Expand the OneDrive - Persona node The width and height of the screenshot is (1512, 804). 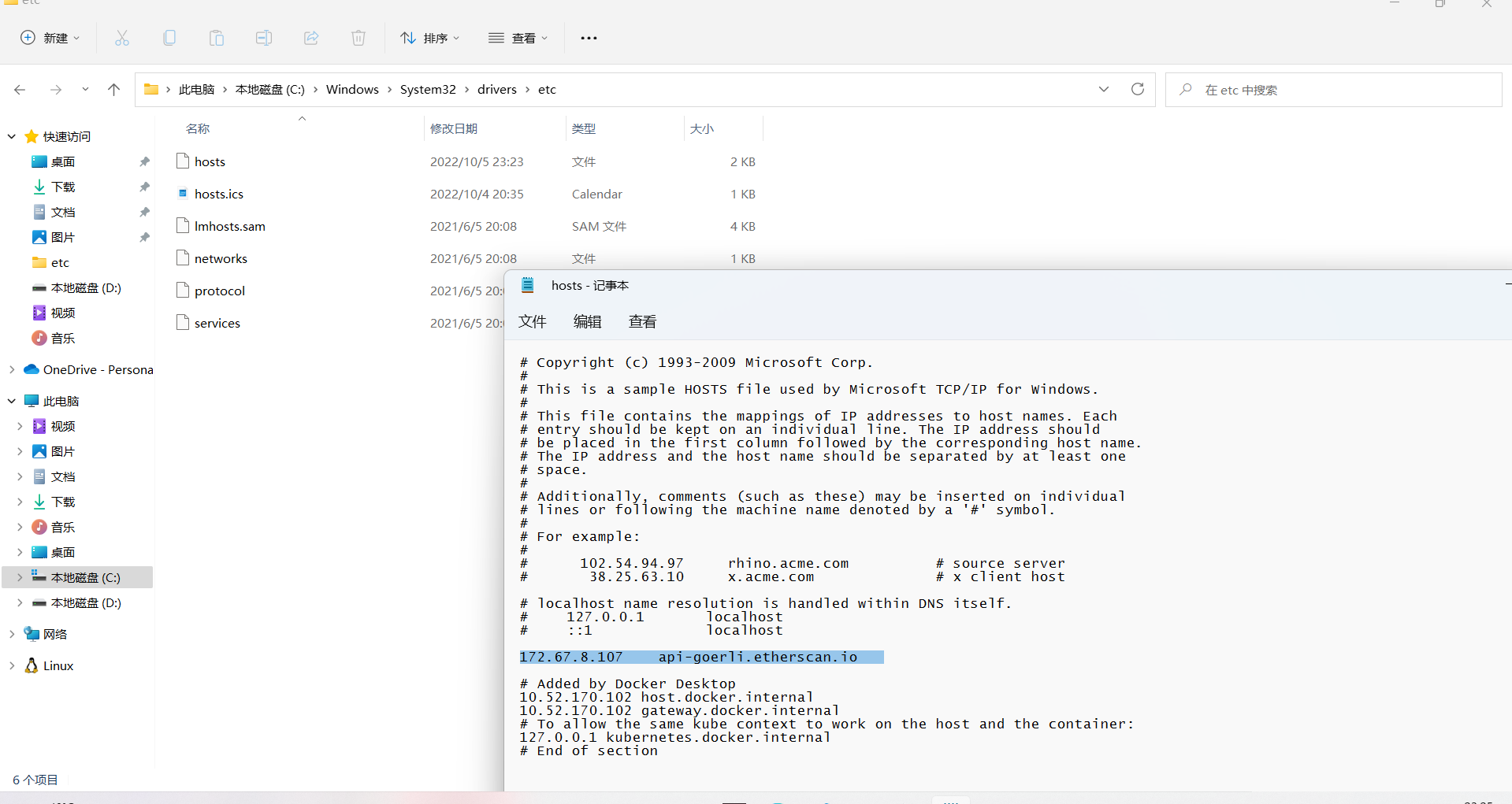coord(11,369)
